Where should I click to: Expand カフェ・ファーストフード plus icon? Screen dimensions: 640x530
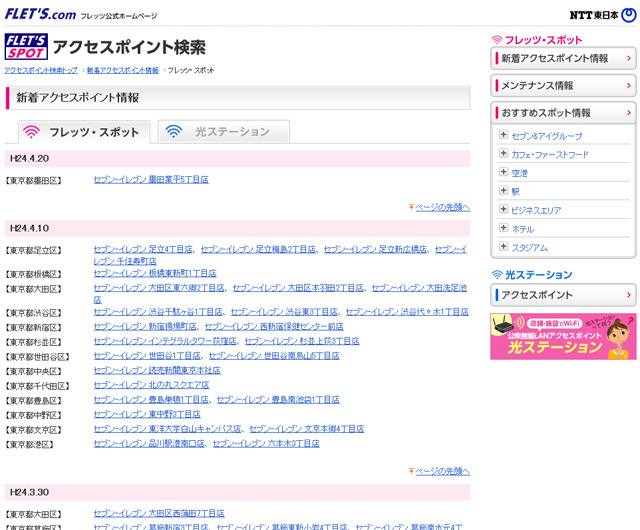(x=504, y=153)
